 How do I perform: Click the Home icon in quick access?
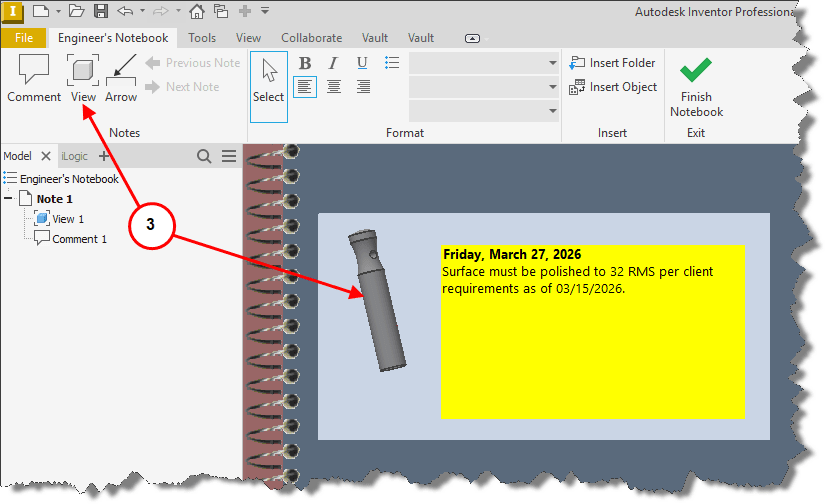(197, 11)
